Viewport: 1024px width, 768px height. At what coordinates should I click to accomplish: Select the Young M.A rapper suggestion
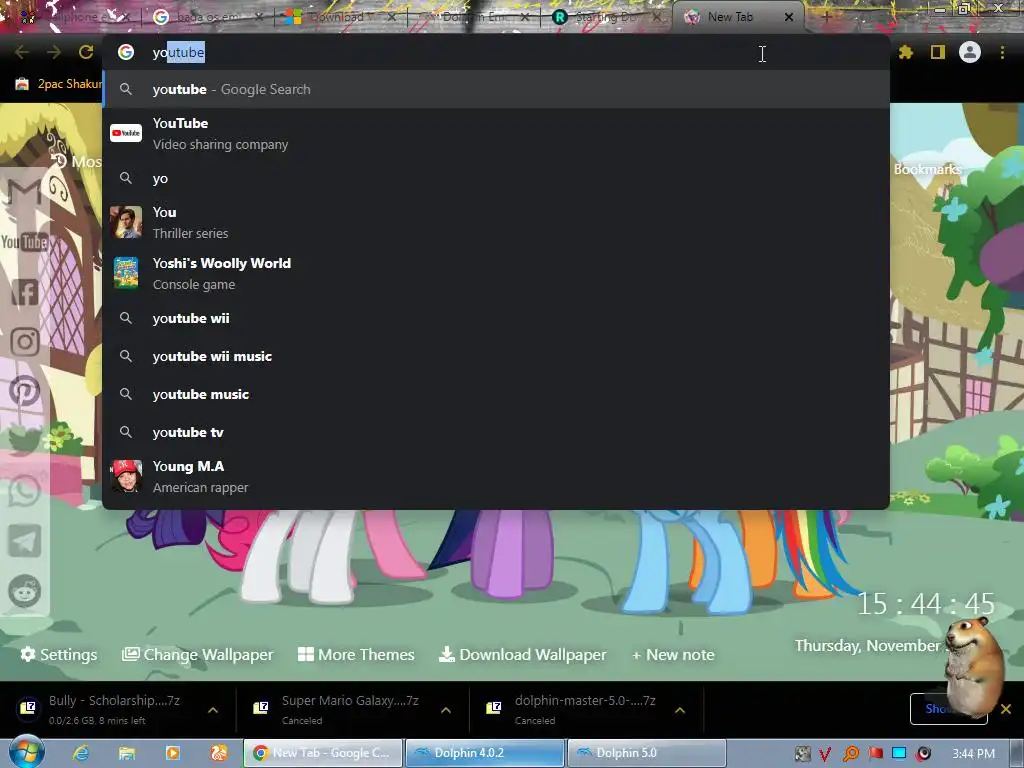coord(496,477)
